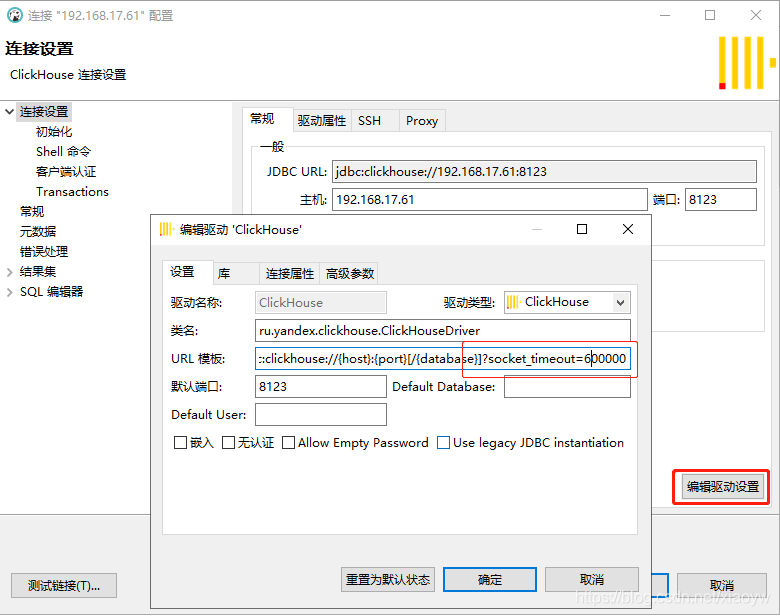Enable Allow Empty Password checkbox

point(289,442)
